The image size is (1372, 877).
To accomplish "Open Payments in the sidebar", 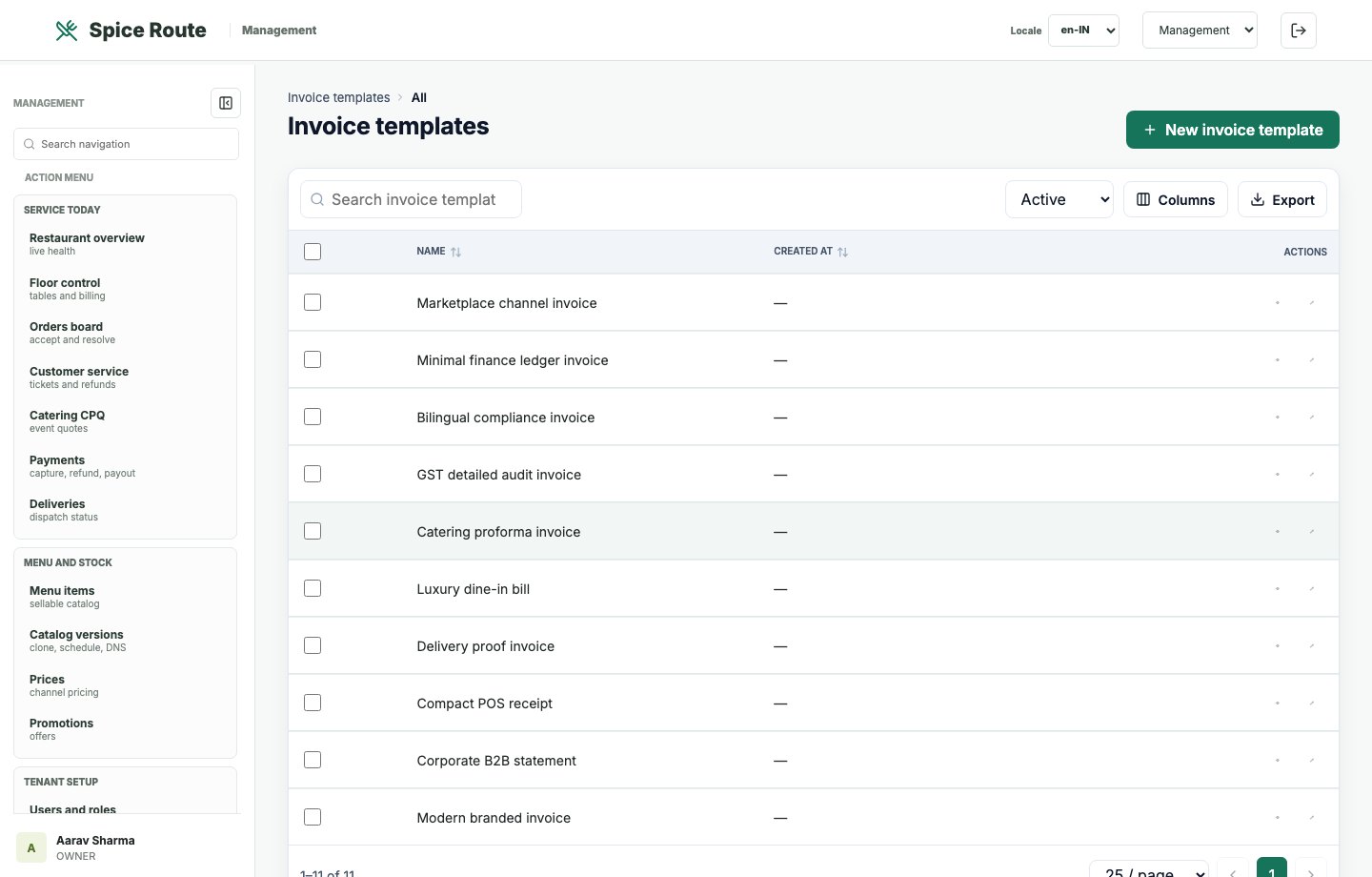I will [x=125, y=466].
